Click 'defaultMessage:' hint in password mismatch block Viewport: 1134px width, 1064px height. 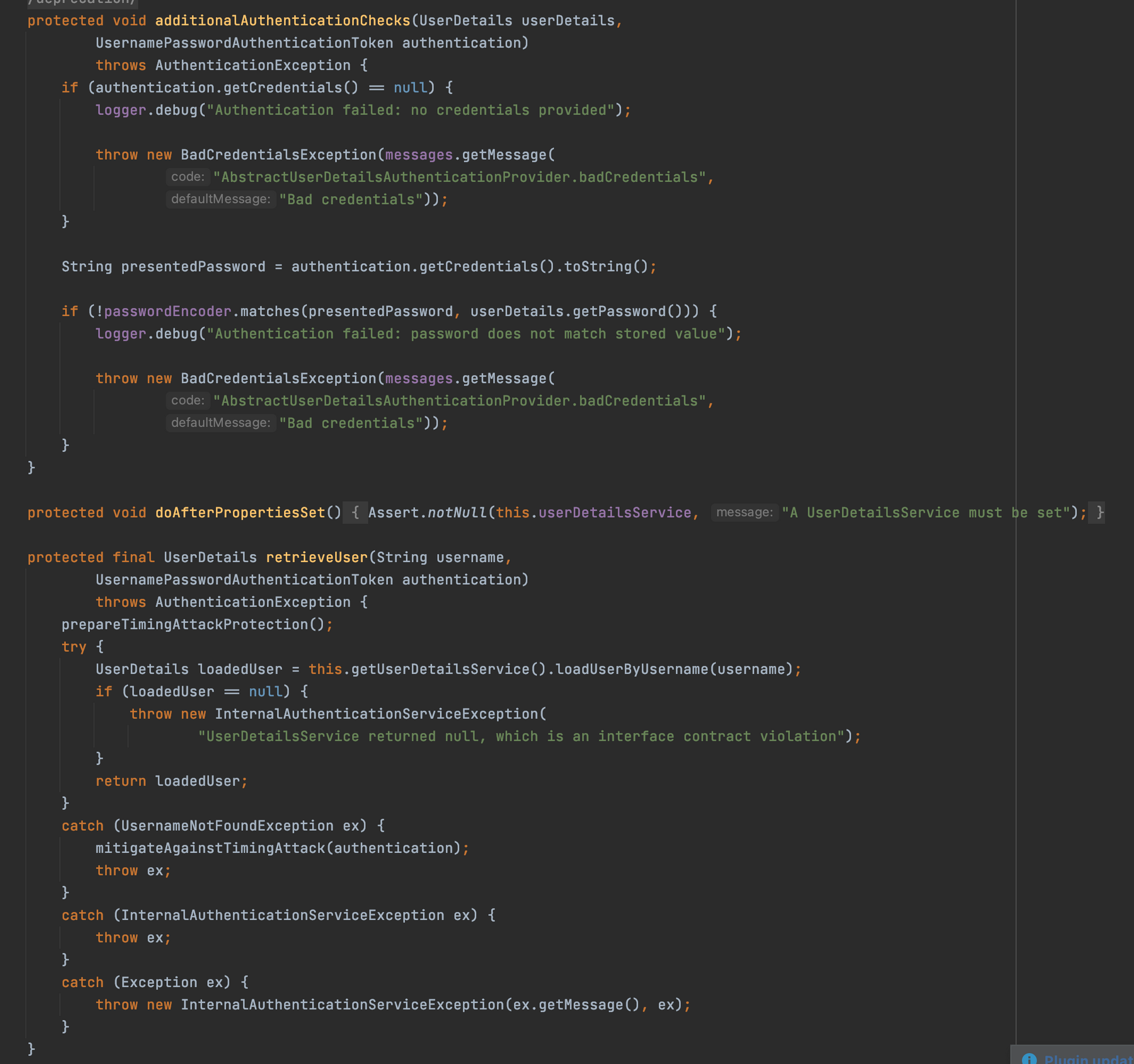(x=220, y=423)
